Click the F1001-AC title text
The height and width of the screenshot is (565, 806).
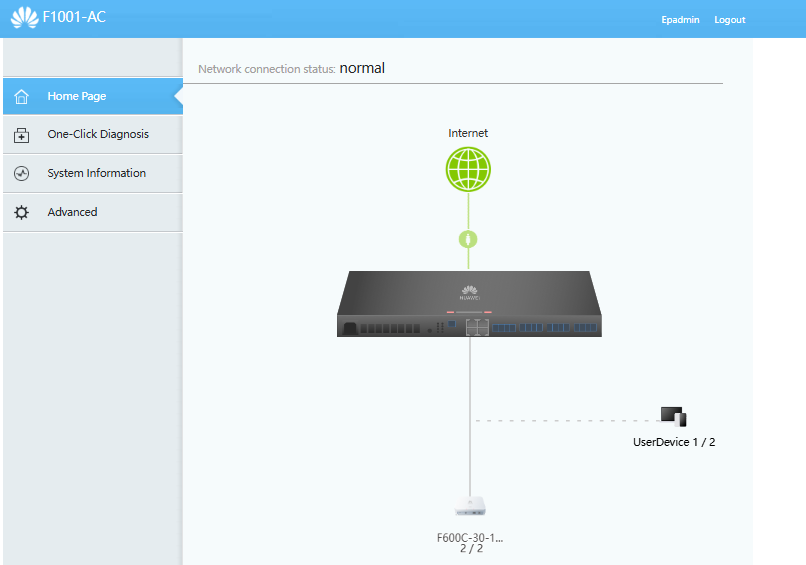point(74,17)
